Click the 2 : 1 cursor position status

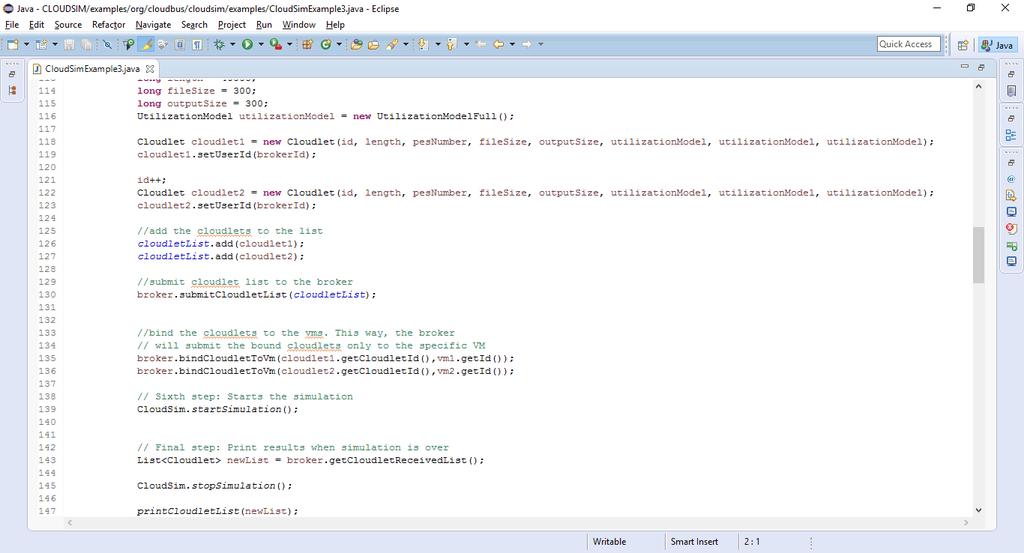click(752, 542)
